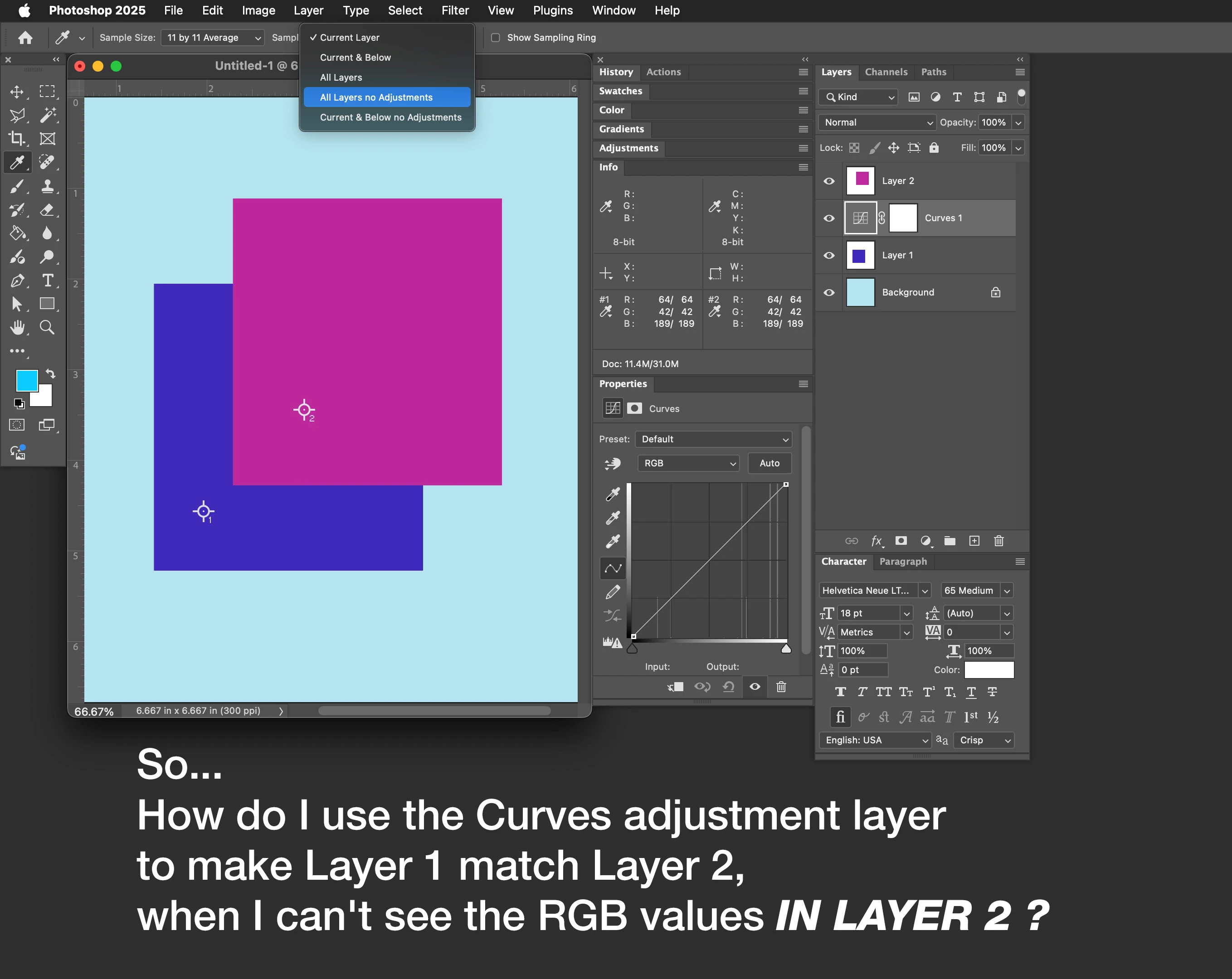Select the Zoom tool in the toolbar
The width and height of the screenshot is (1232, 979).
[x=48, y=327]
